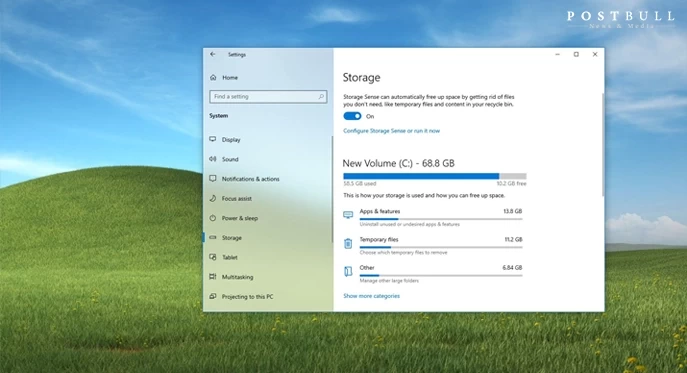This screenshot has height=373, width=687.
Task: Click the Tablet icon in the sidebar
Action: (213, 257)
